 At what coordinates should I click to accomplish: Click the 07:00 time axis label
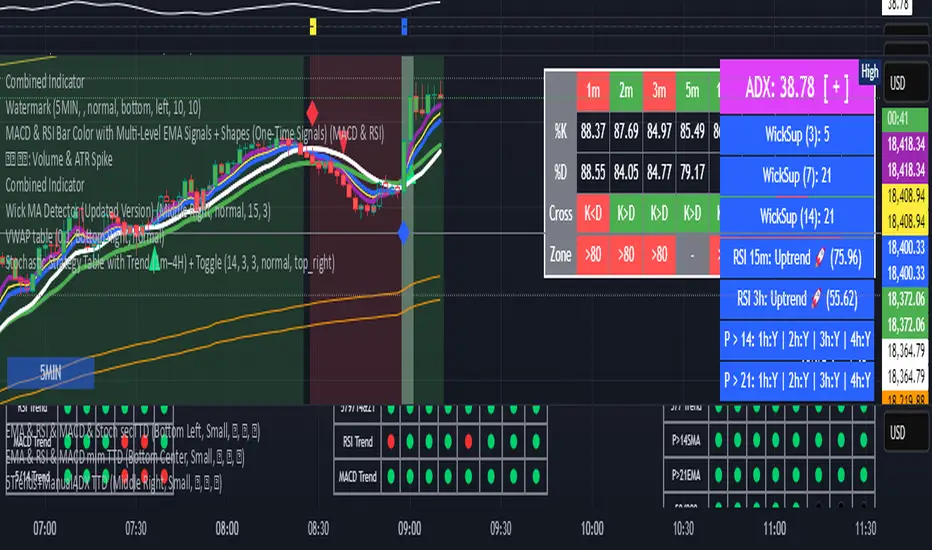point(45,529)
